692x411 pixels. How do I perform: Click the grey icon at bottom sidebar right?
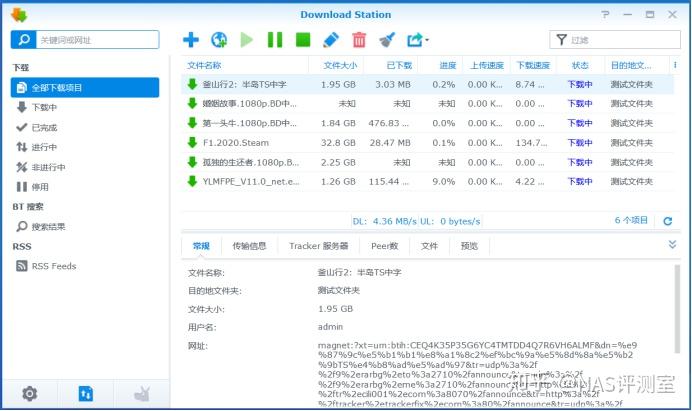142,393
